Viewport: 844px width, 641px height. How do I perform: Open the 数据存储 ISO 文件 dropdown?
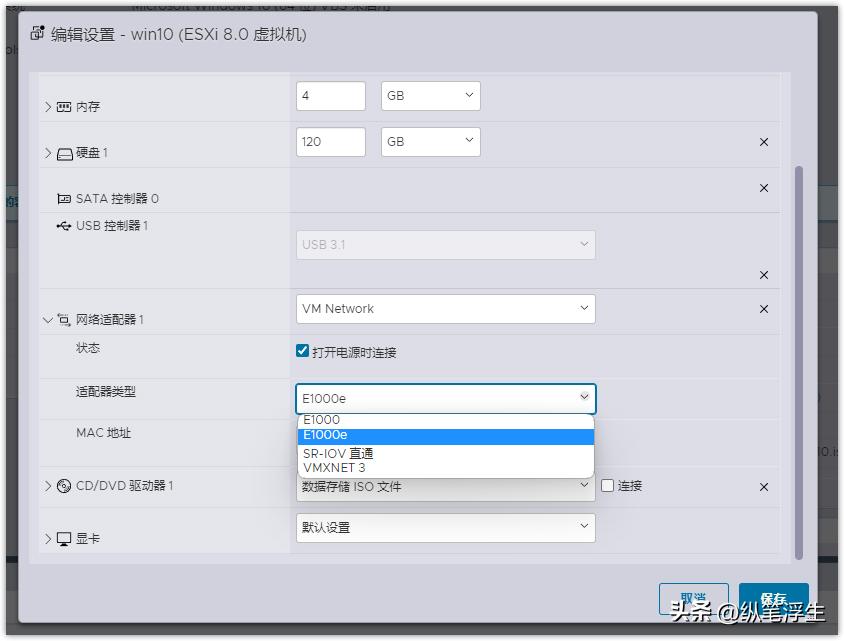click(446, 488)
